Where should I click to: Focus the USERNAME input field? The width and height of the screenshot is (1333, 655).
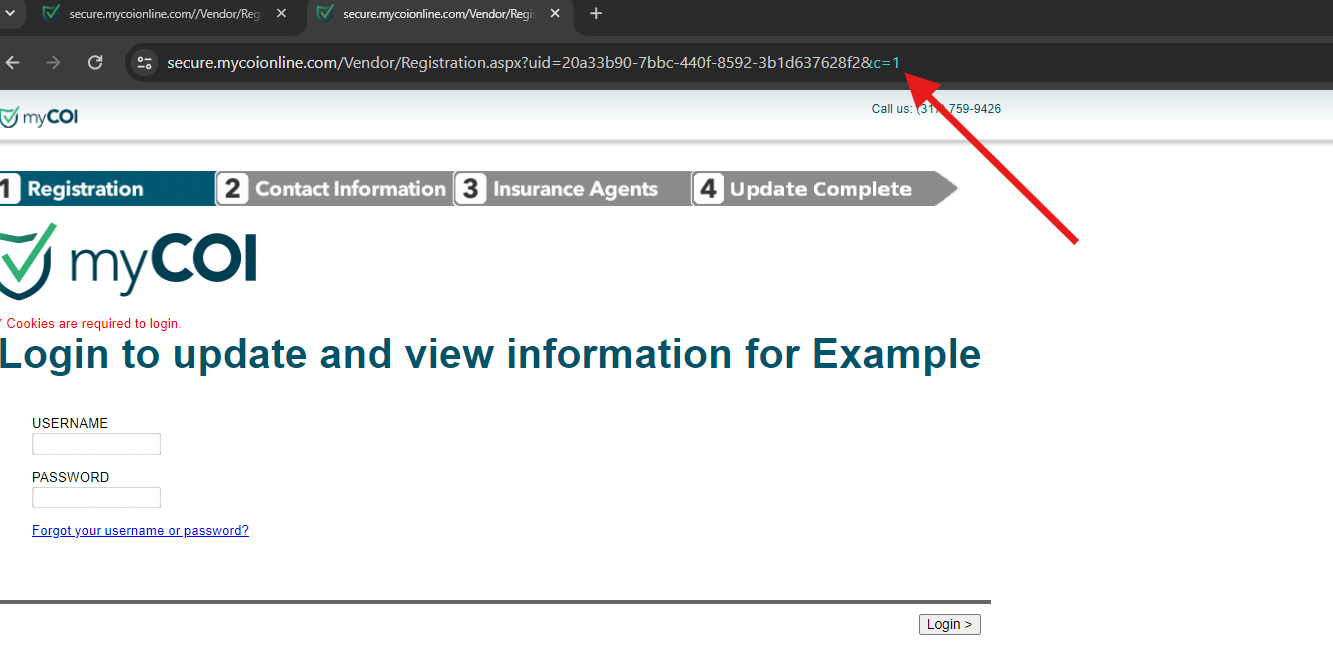click(96, 444)
